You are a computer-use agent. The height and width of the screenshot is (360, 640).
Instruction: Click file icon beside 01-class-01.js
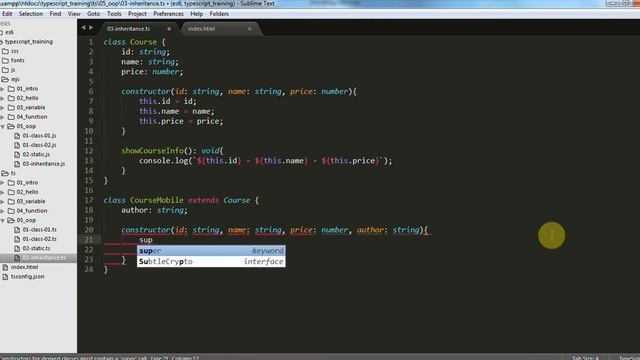pyautogui.click(x=17, y=136)
